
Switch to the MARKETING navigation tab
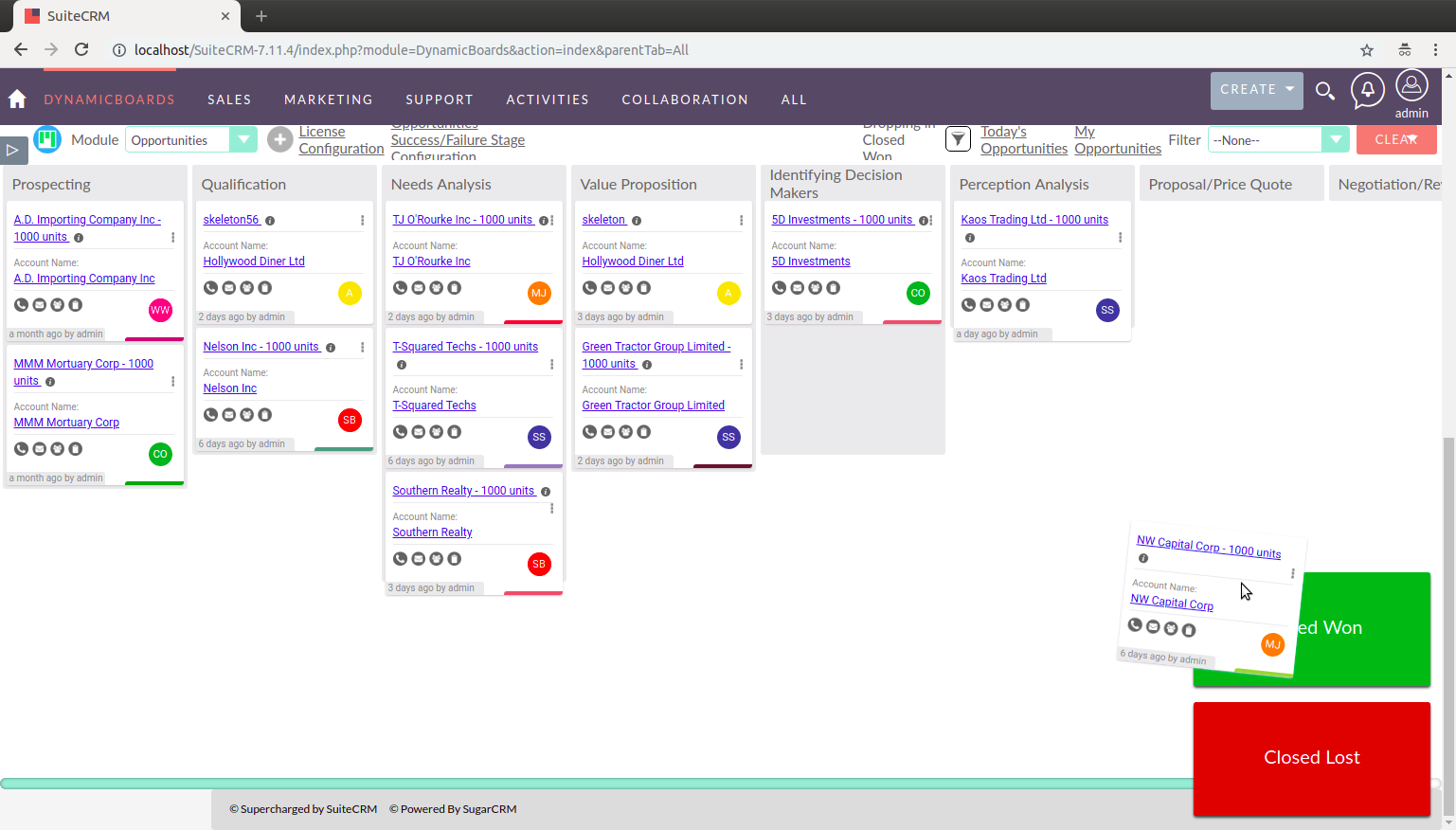coord(328,99)
